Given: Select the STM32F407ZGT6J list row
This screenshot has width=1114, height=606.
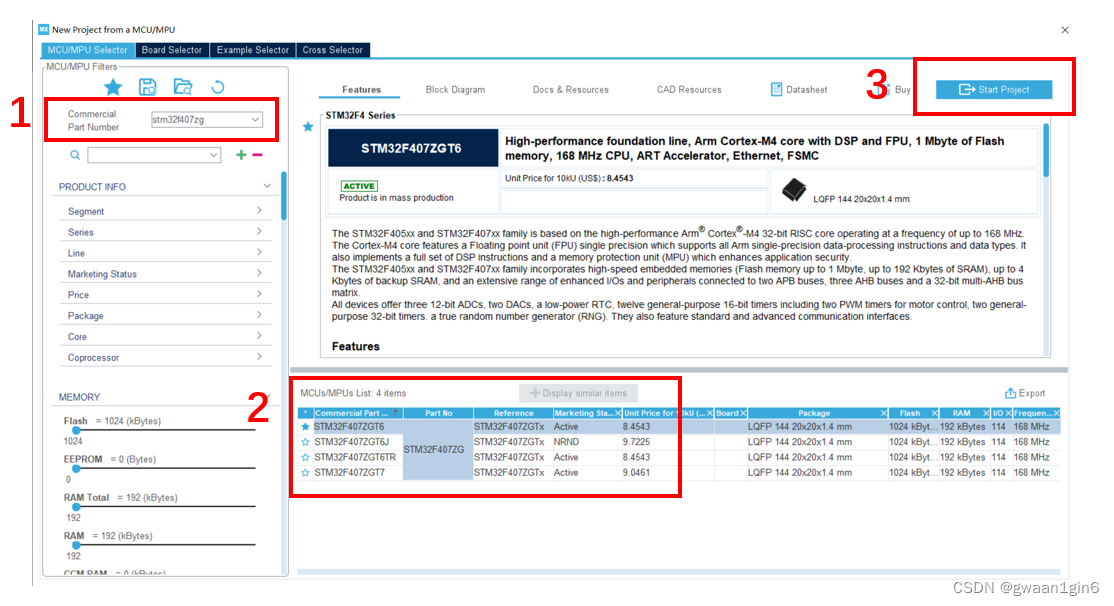Looking at the screenshot, I should tap(679, 442).
